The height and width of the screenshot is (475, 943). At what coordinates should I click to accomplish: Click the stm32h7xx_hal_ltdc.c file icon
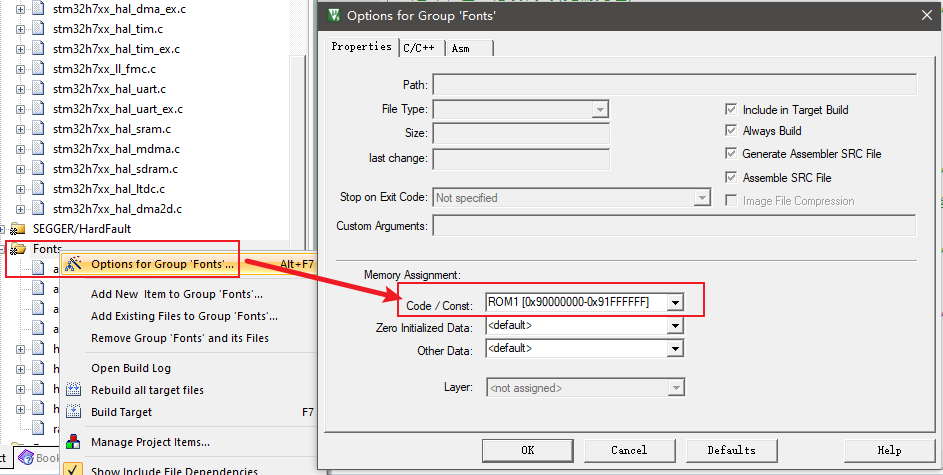click(x=38, y=189)
